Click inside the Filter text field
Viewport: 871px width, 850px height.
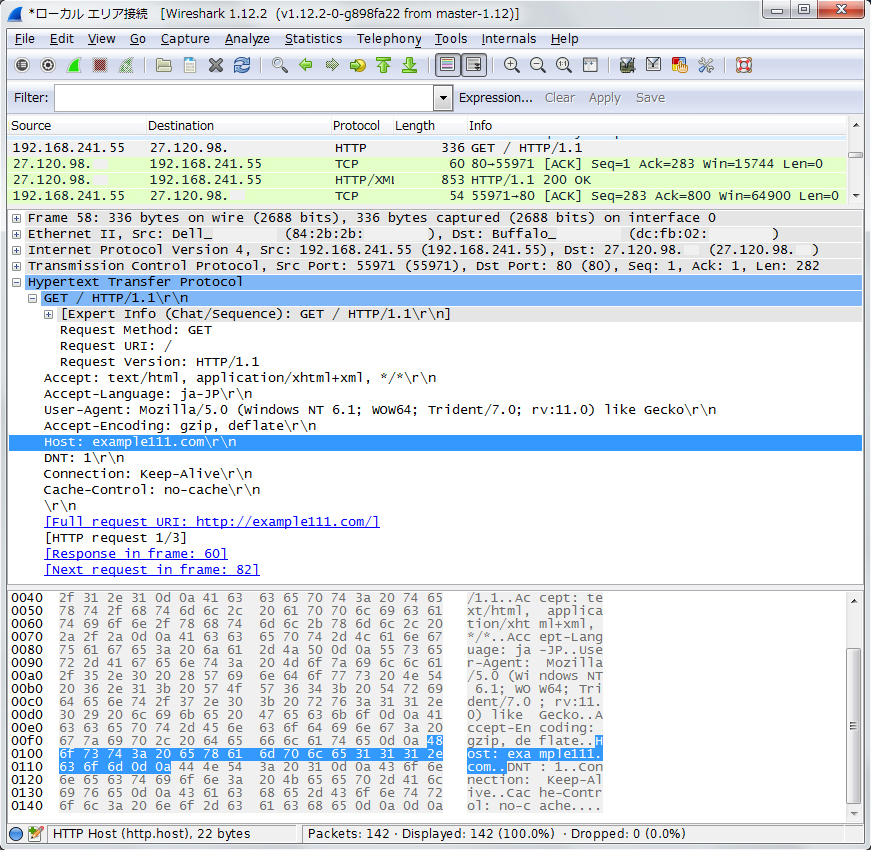(243, 98)
